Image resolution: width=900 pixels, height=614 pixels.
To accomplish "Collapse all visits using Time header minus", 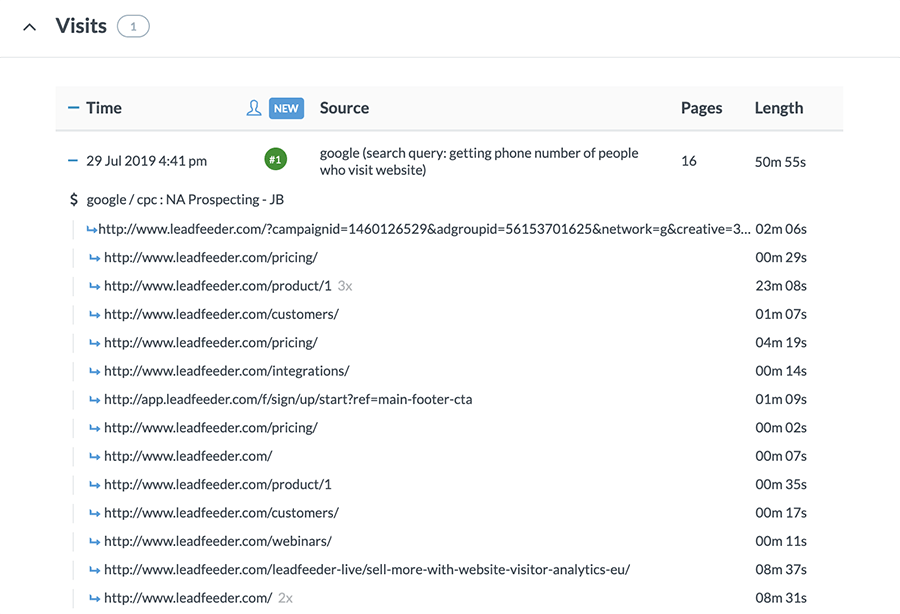I will [x=73, y=107].
